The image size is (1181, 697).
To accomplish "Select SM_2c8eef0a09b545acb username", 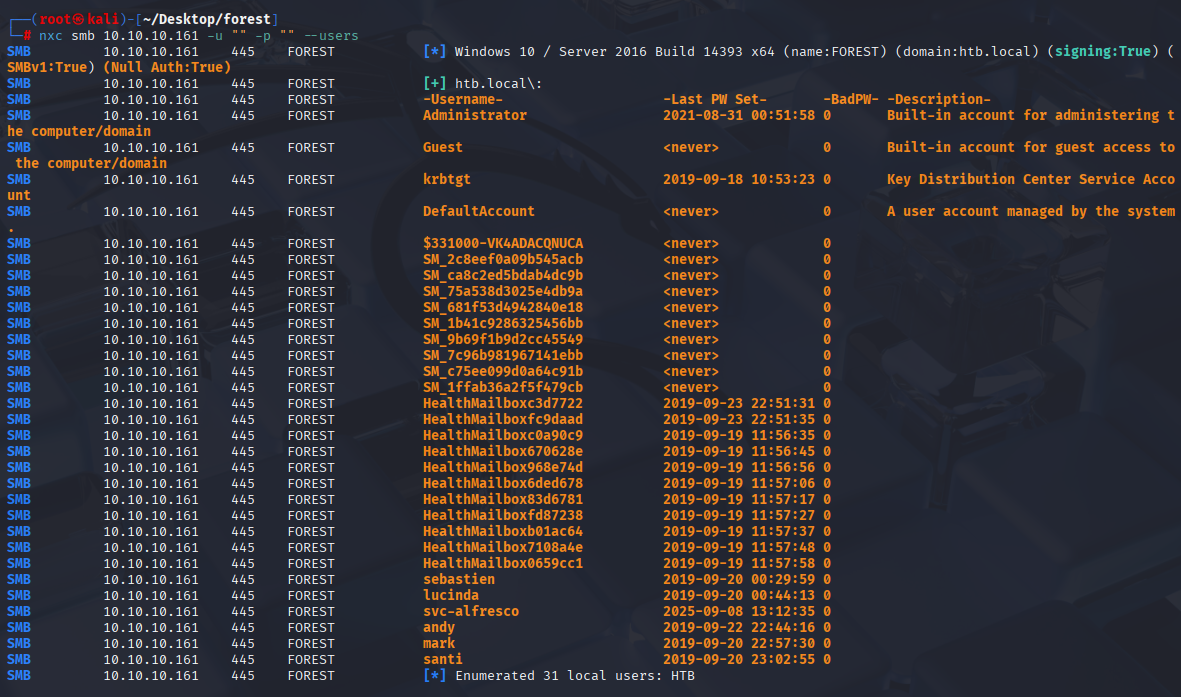I will (x=502, y=259).
